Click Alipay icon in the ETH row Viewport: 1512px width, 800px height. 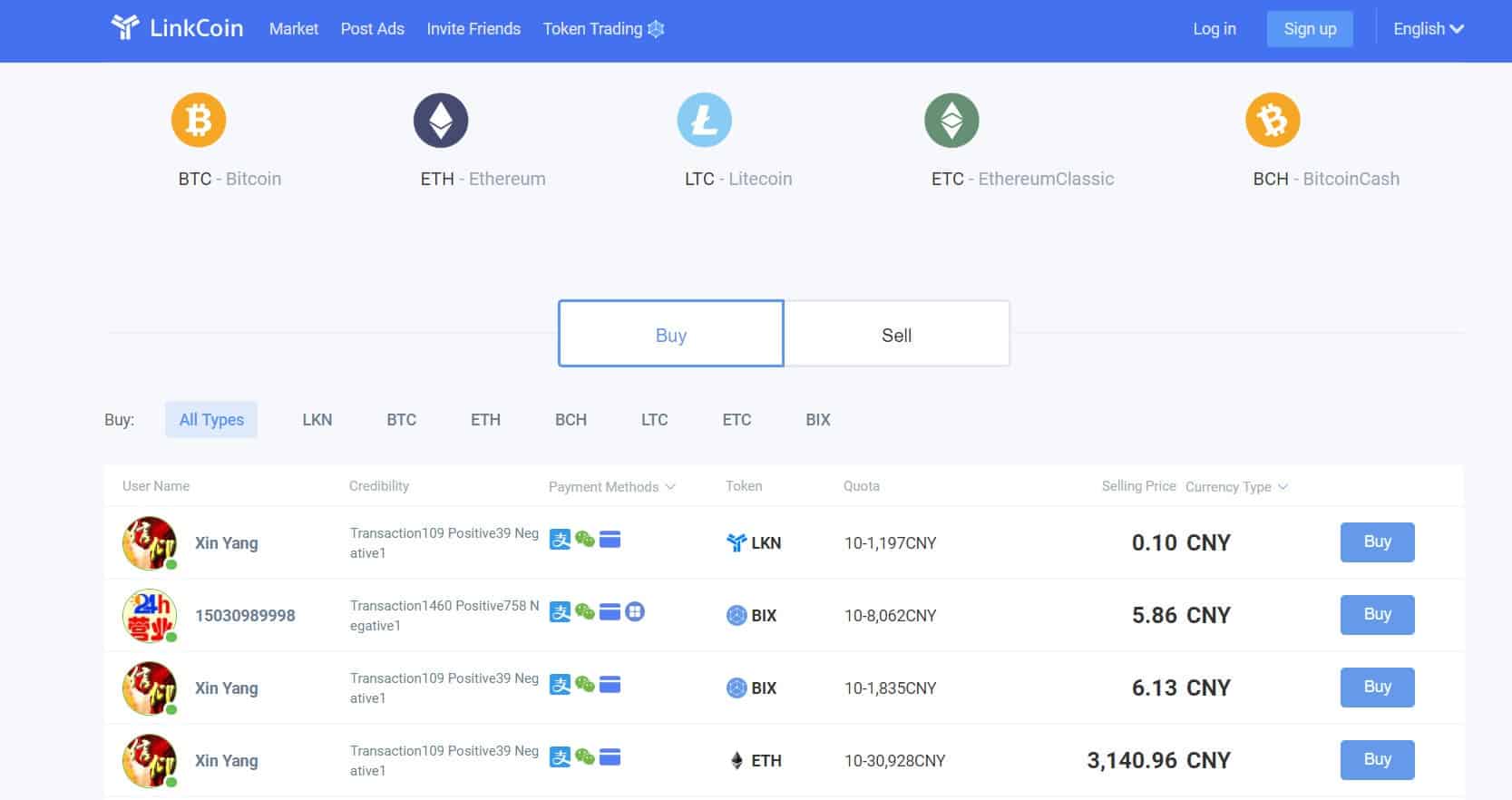[561, 757]
